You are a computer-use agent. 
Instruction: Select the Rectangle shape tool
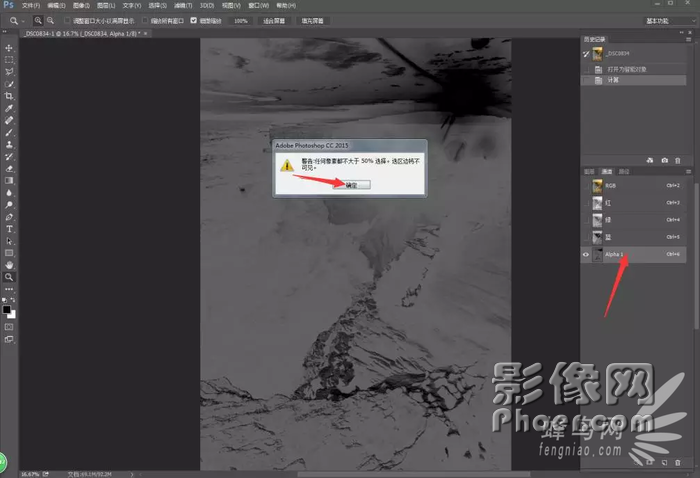click(x=8, y=253)
